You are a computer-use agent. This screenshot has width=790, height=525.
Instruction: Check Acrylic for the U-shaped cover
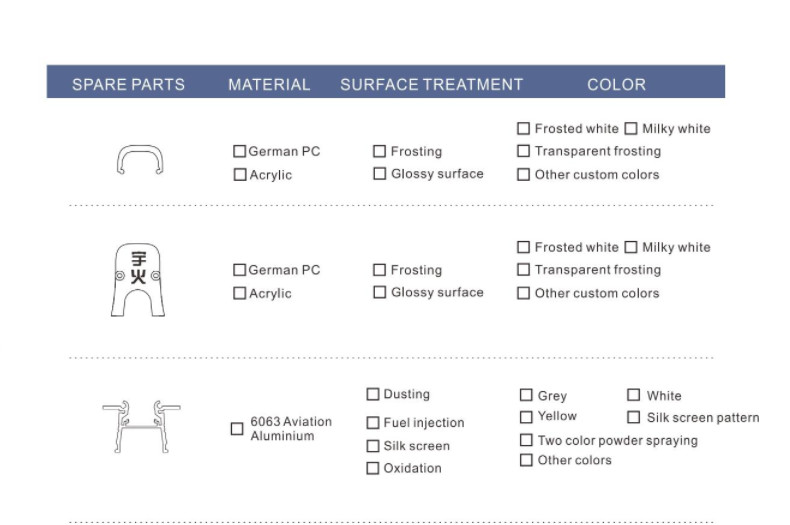point(240,175)
